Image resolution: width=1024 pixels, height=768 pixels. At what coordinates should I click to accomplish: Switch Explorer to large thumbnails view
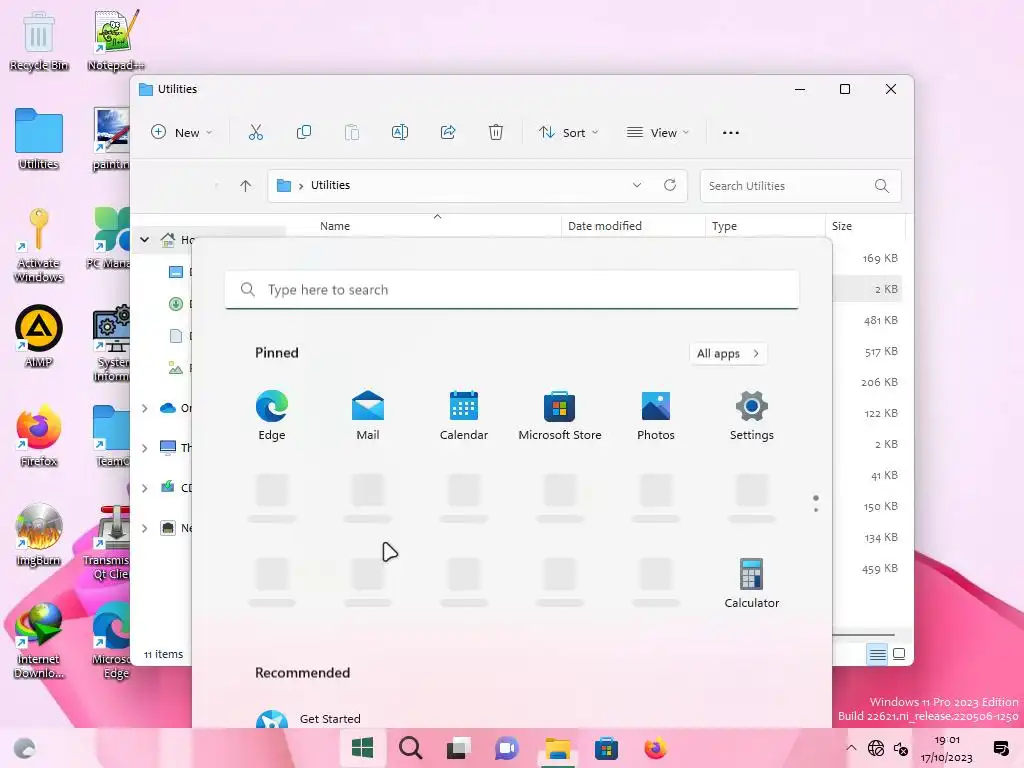(899, 654)
